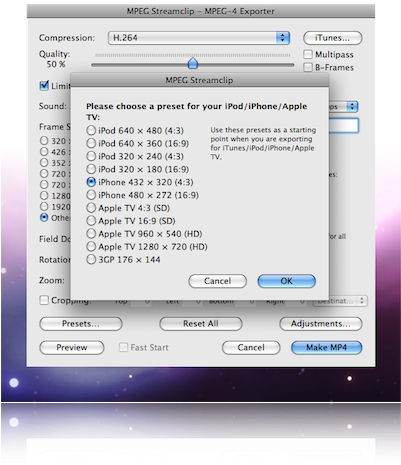Screen dimensions: 401x465
Task: Select the 1280 frame size radio button
Action: click(x=44, y=195)
